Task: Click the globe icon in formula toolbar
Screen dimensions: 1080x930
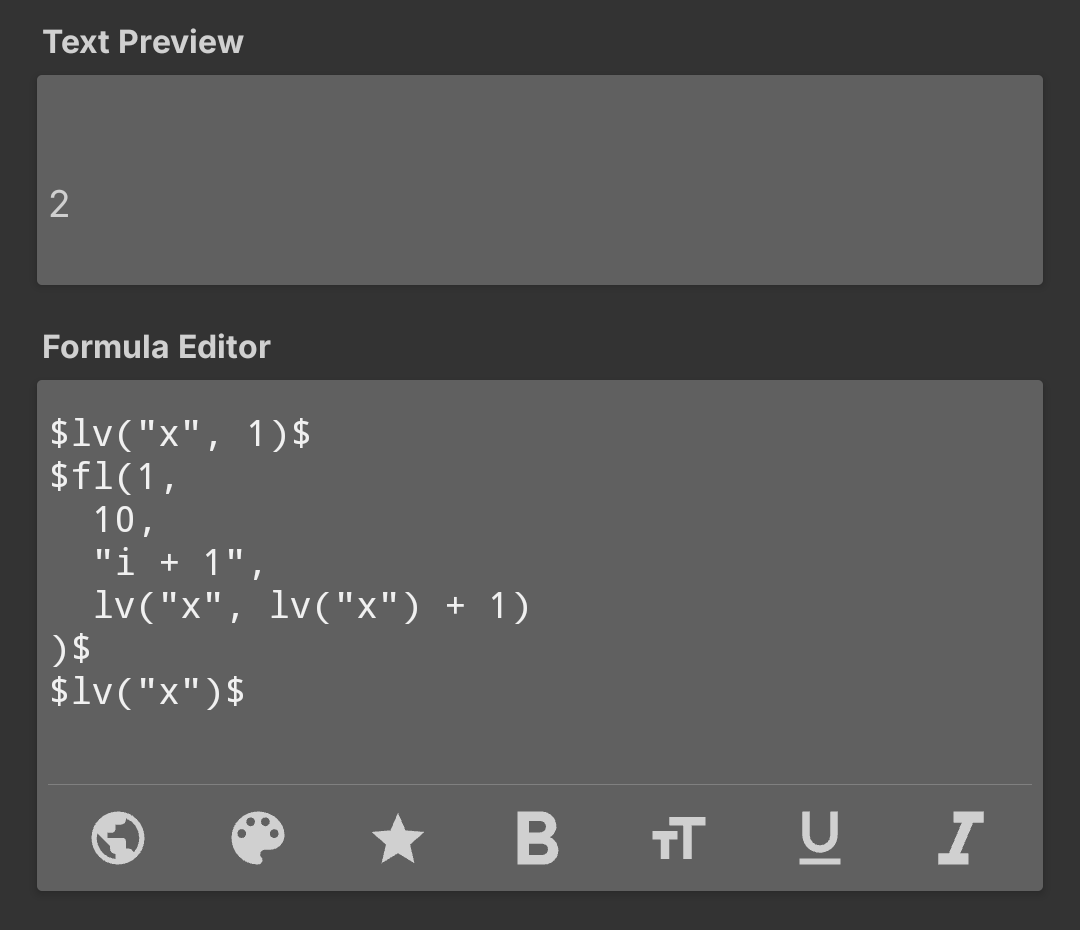Action: (x=118, y=838)
